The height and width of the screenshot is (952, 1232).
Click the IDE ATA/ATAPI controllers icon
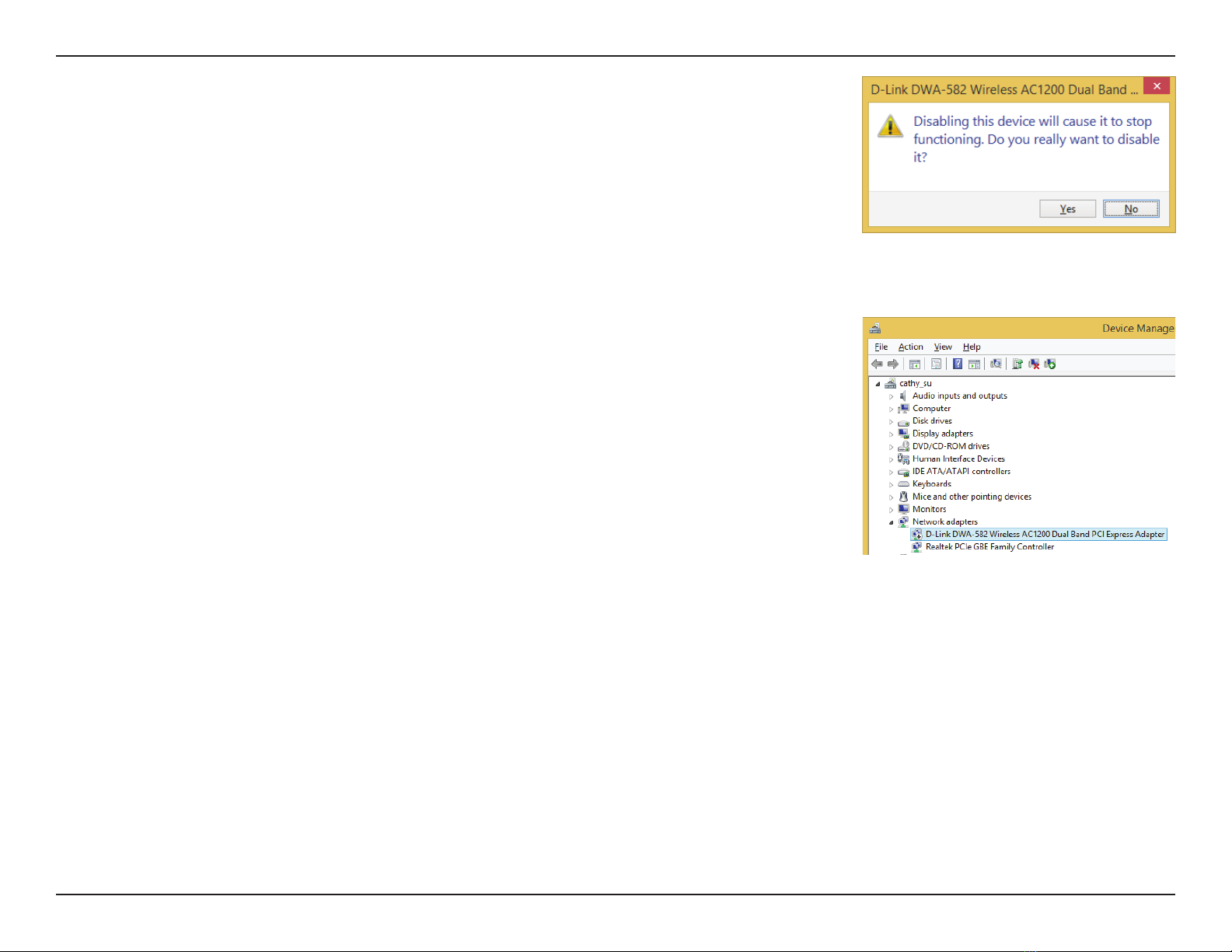click(x=903, y=472)
